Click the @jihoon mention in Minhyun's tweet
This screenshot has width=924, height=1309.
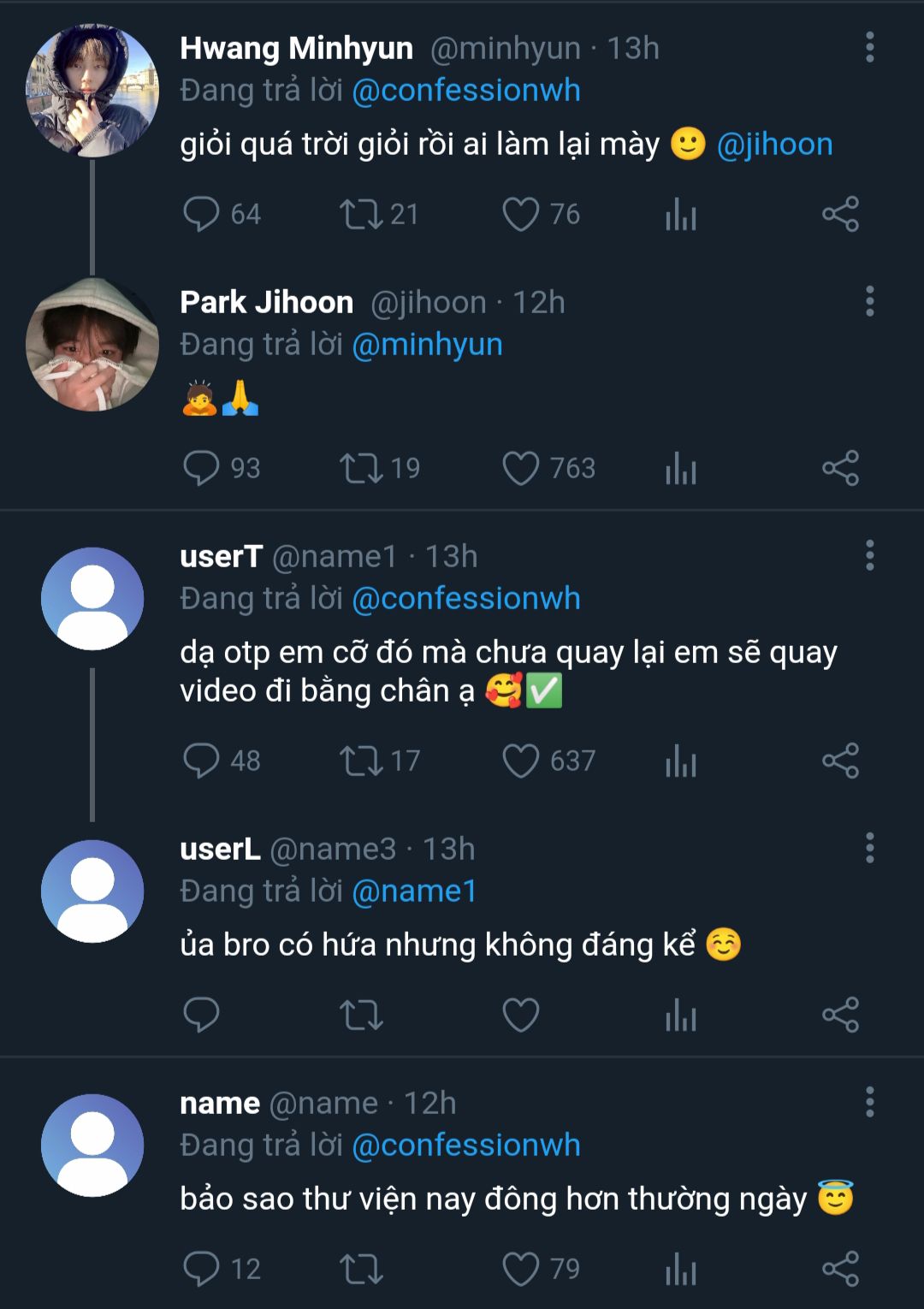[x=774, y=145]
